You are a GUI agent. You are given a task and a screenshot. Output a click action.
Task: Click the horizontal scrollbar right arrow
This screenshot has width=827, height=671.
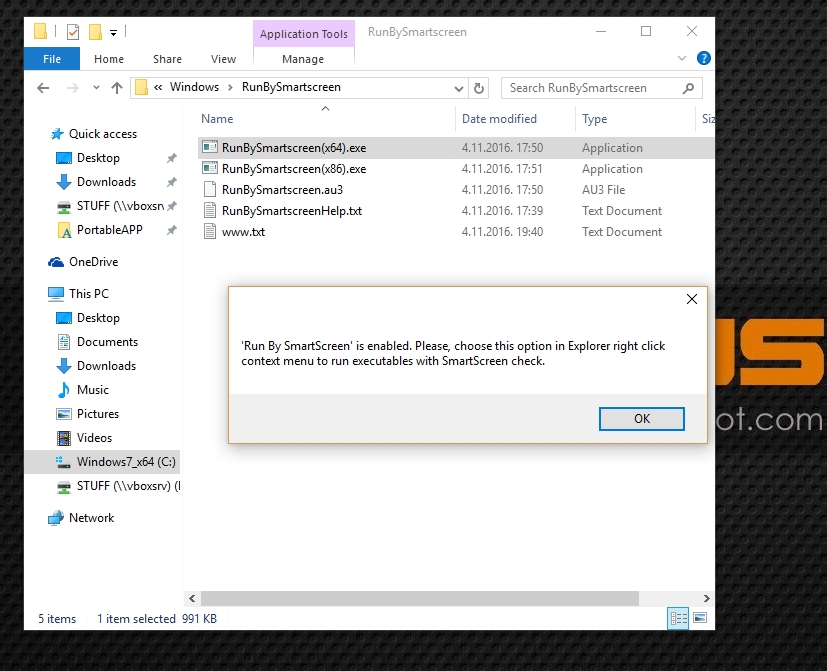point(706,598)
